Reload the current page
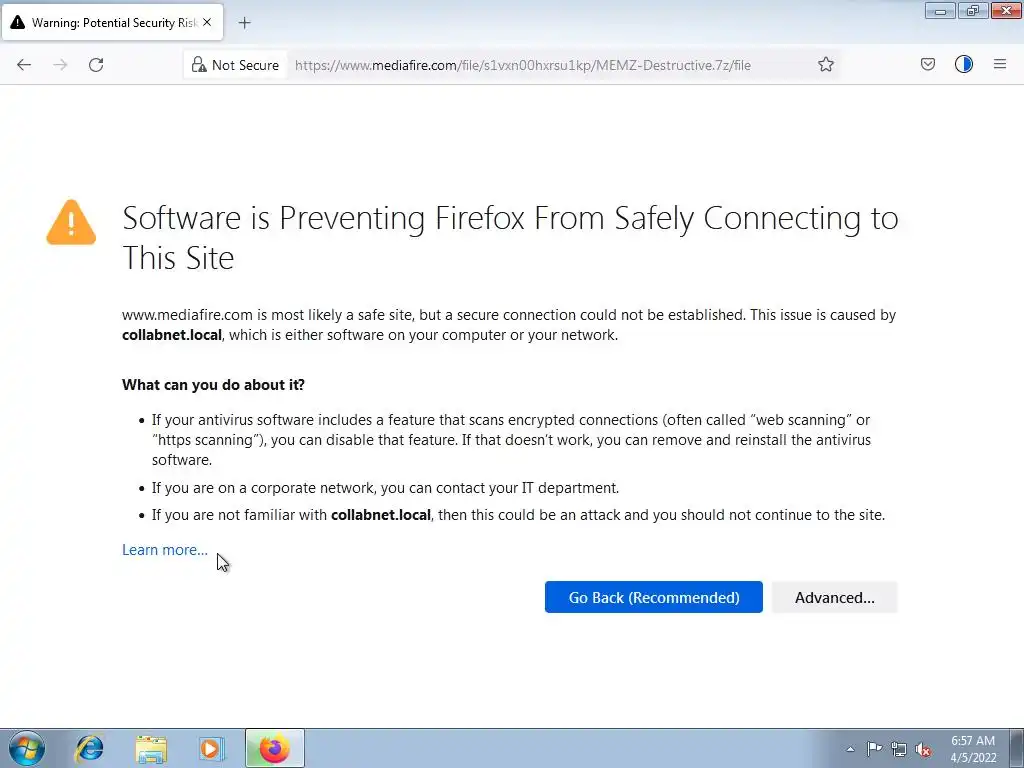This screenshot has height=768, width=1024. [x=96, y=65]
